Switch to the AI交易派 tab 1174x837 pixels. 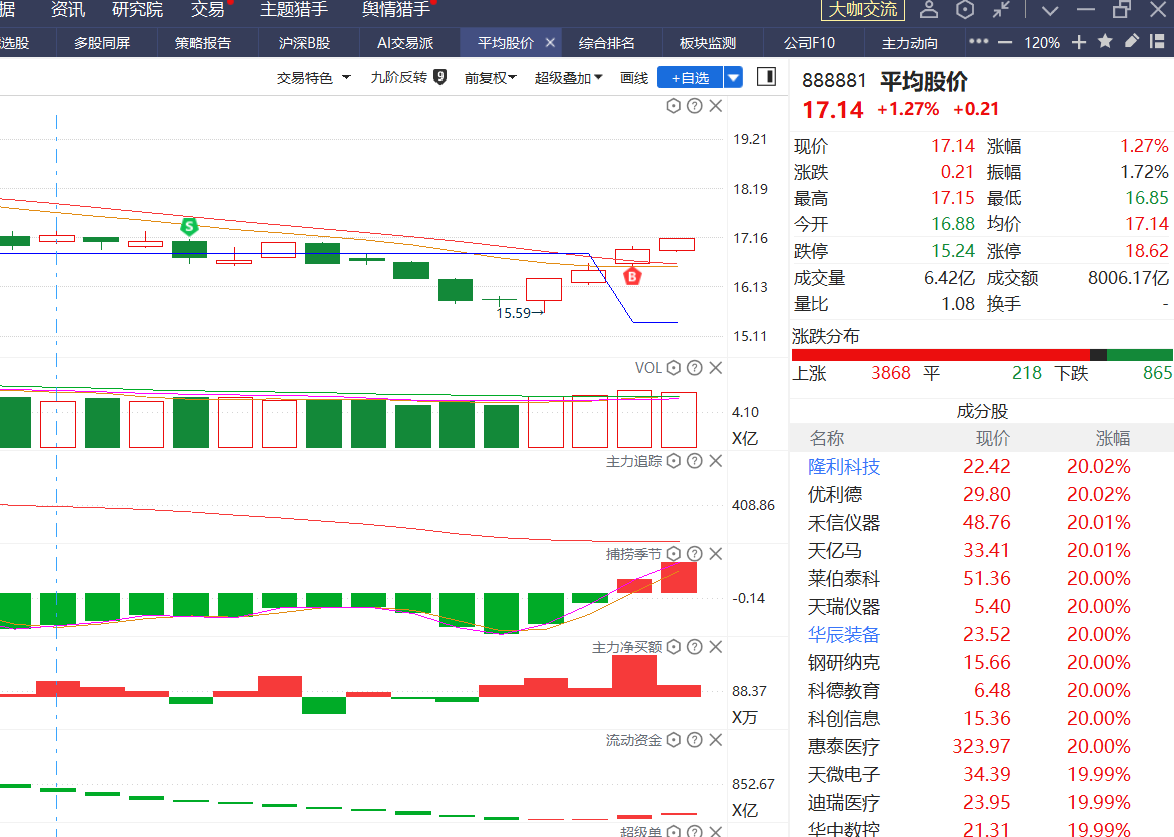pyautogui.click(x=405, y=43)
